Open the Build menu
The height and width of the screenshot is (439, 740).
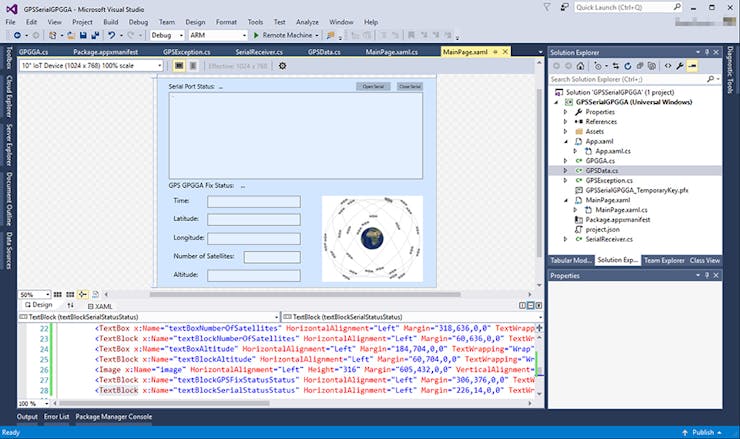point(111,22)
